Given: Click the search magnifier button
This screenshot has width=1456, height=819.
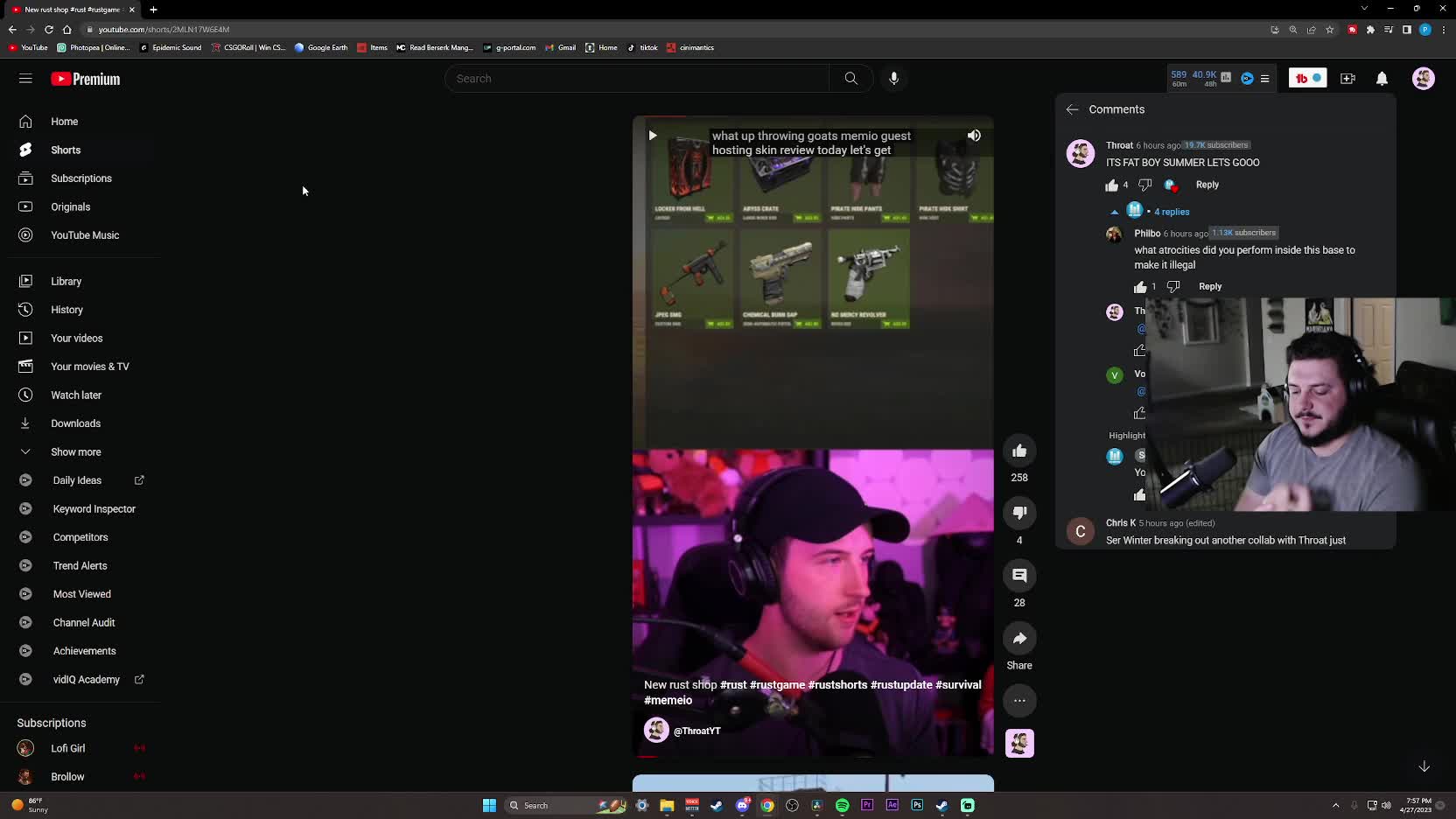Looking at the screenshot, I should pyautogui.click(x=850, y=79).
